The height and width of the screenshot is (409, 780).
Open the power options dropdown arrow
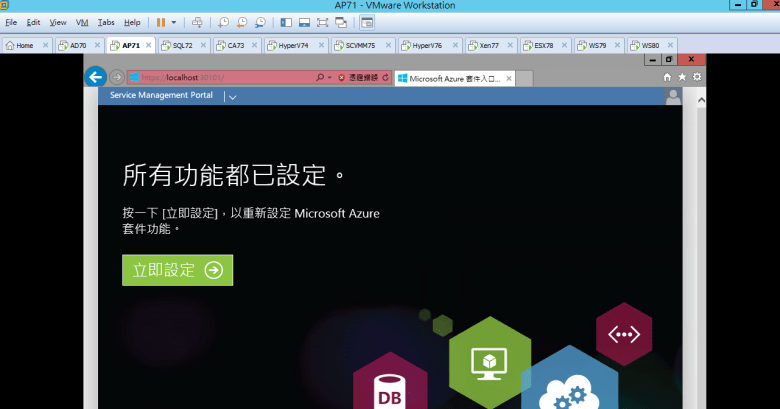[174, 21]
